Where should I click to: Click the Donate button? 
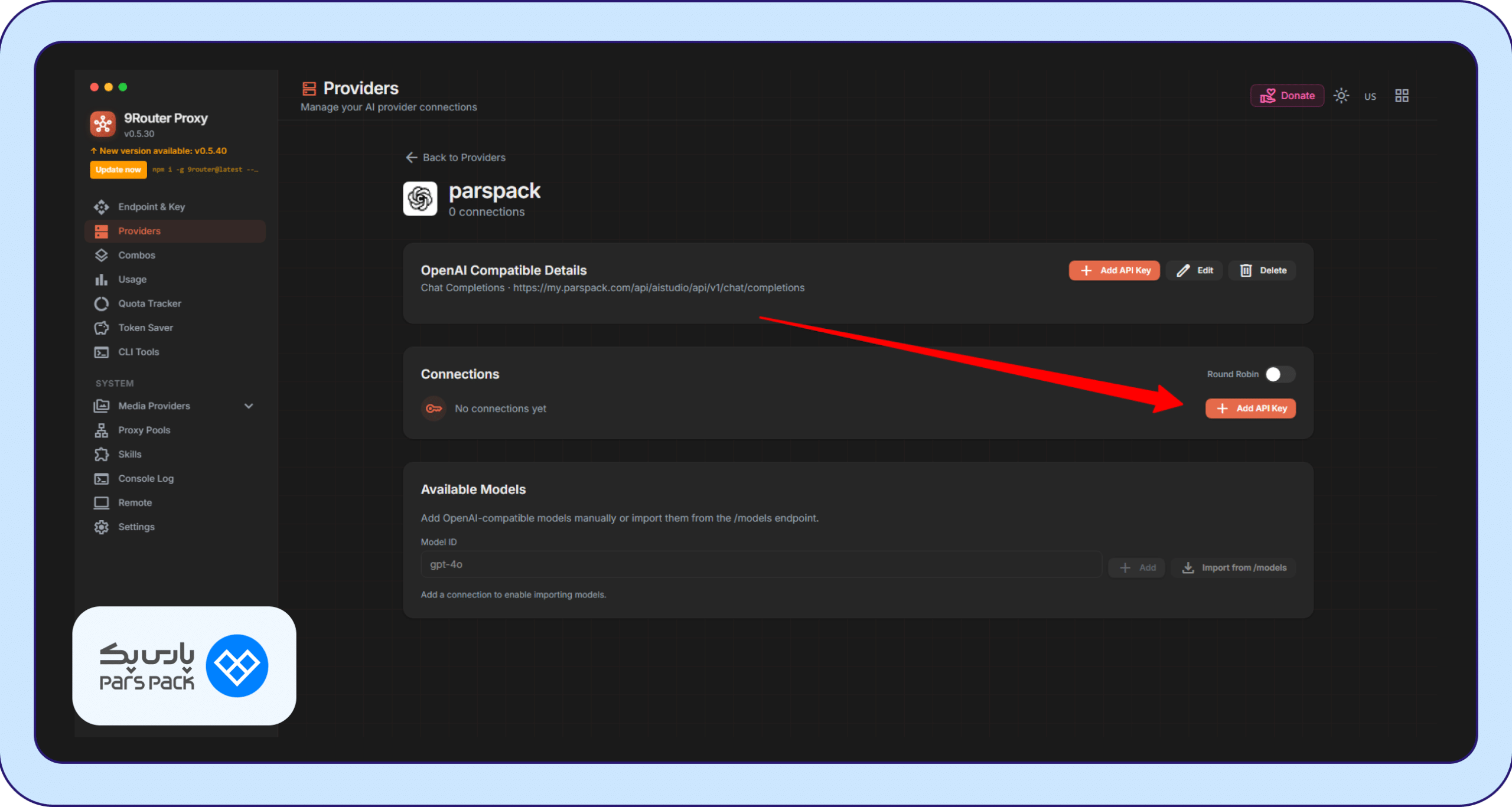pyautogui.click(x=1287, y=96)
